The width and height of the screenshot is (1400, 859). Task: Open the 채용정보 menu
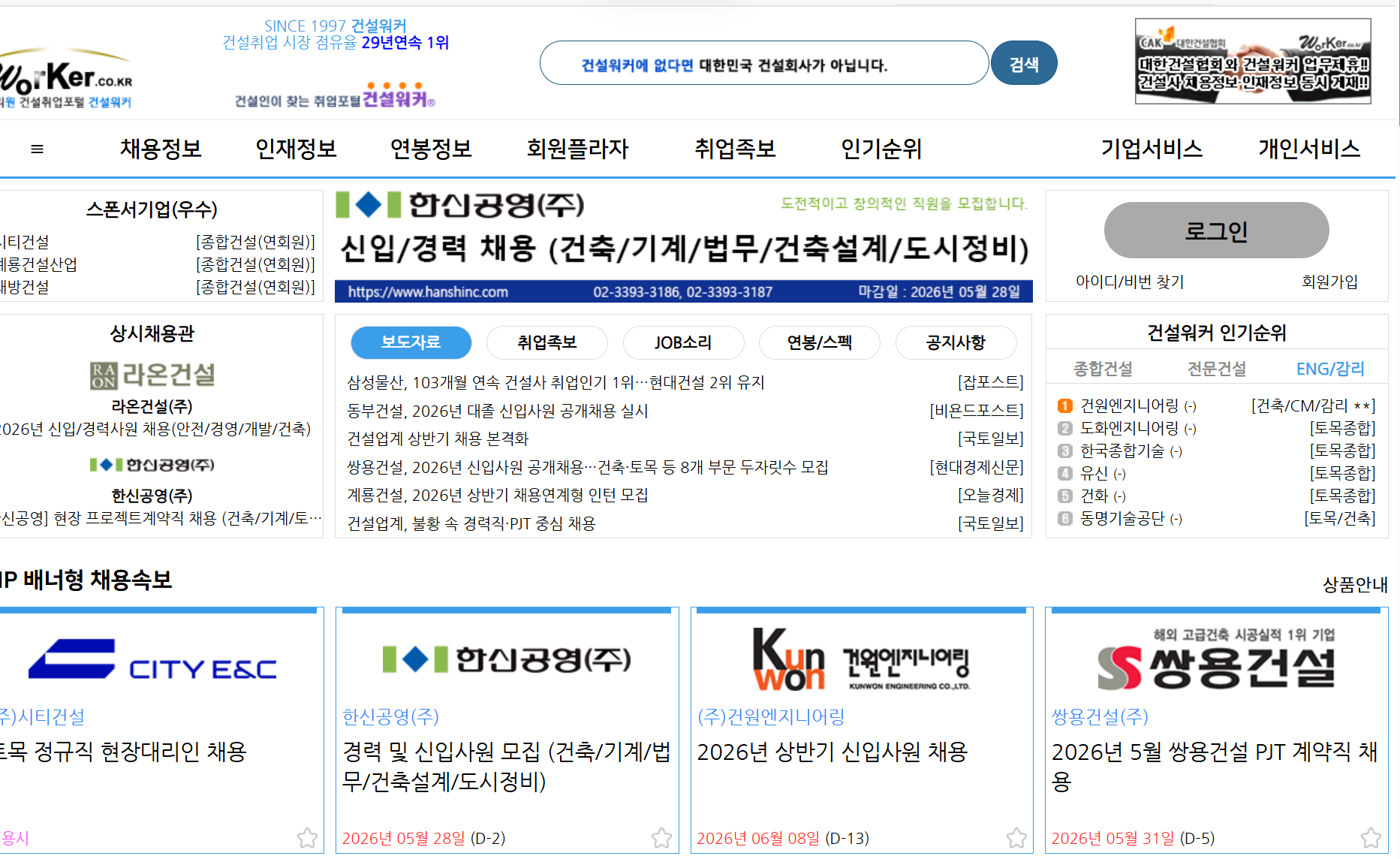161,149
